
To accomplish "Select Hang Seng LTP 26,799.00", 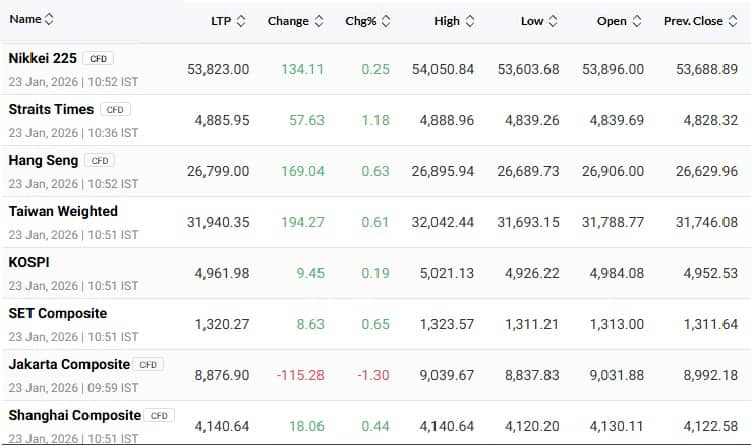I will (218, 172).
